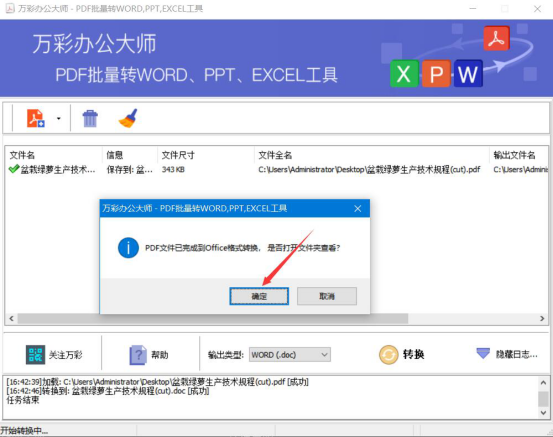Click the file list right scroll arrow
Screen dimensions: 553x437
click(542, 318)
